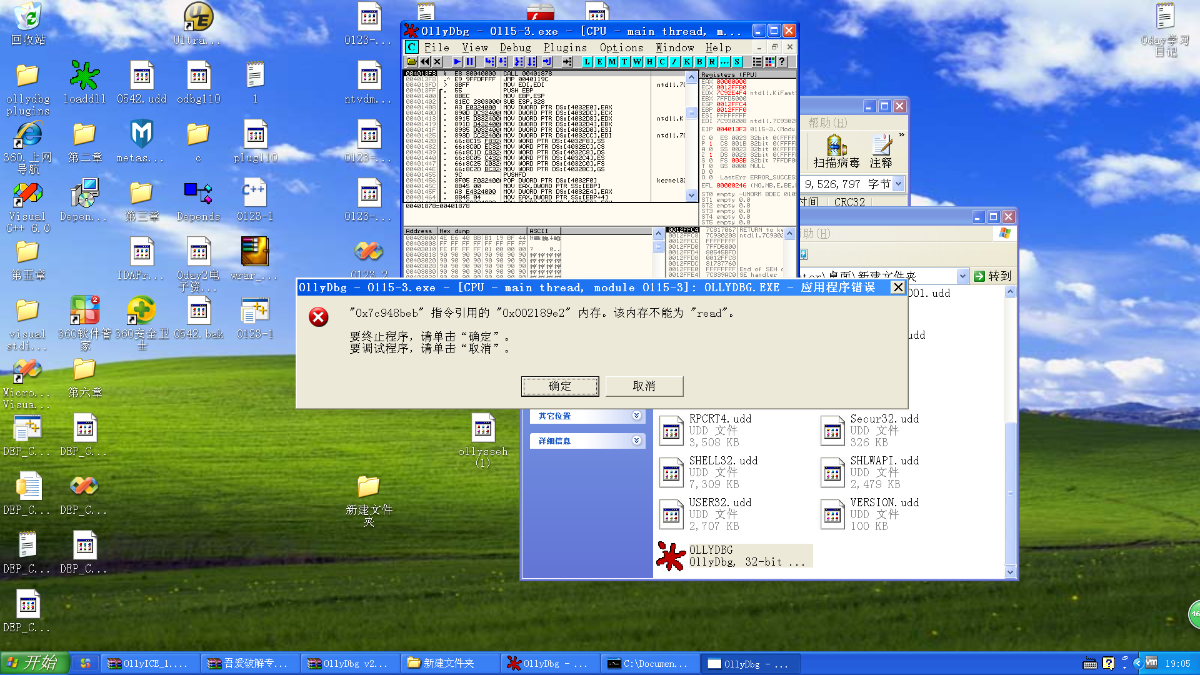Show Windows list with W button
1200x675 pixels.
[637, 62]
